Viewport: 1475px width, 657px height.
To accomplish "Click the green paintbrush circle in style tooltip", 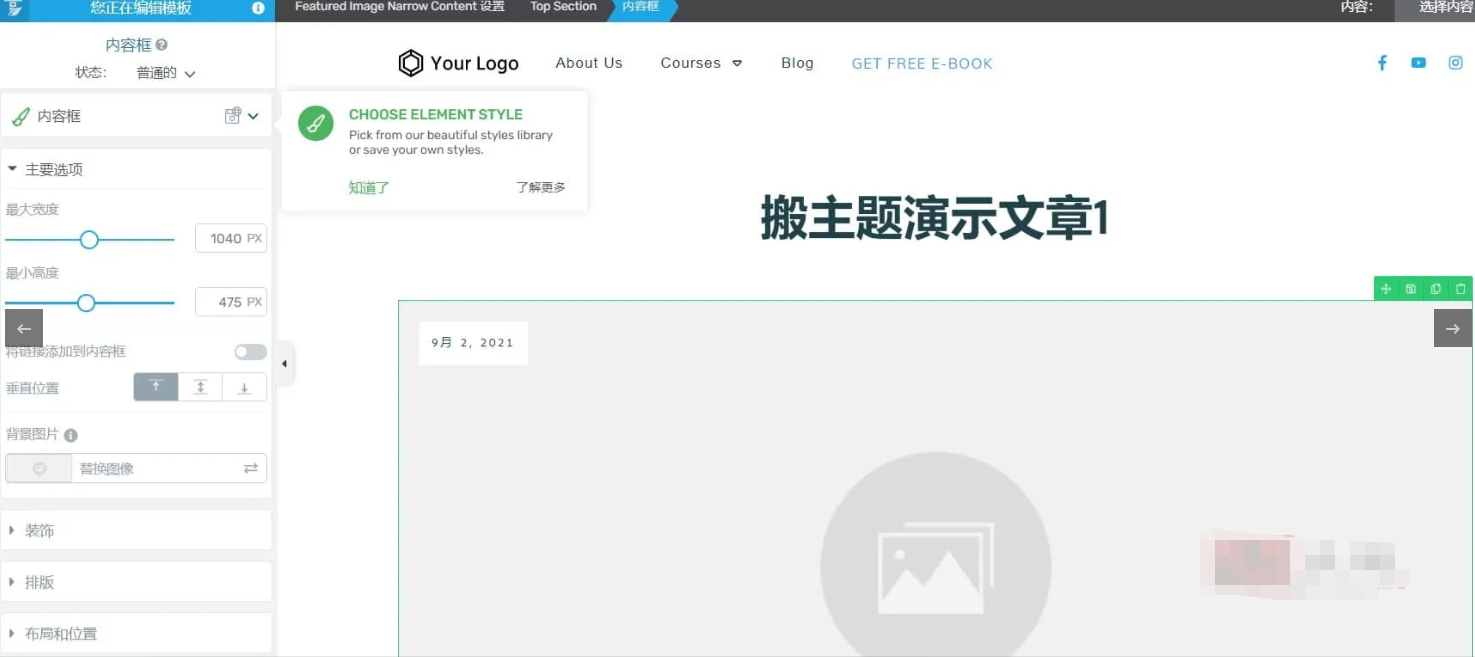I will (316, 124).
